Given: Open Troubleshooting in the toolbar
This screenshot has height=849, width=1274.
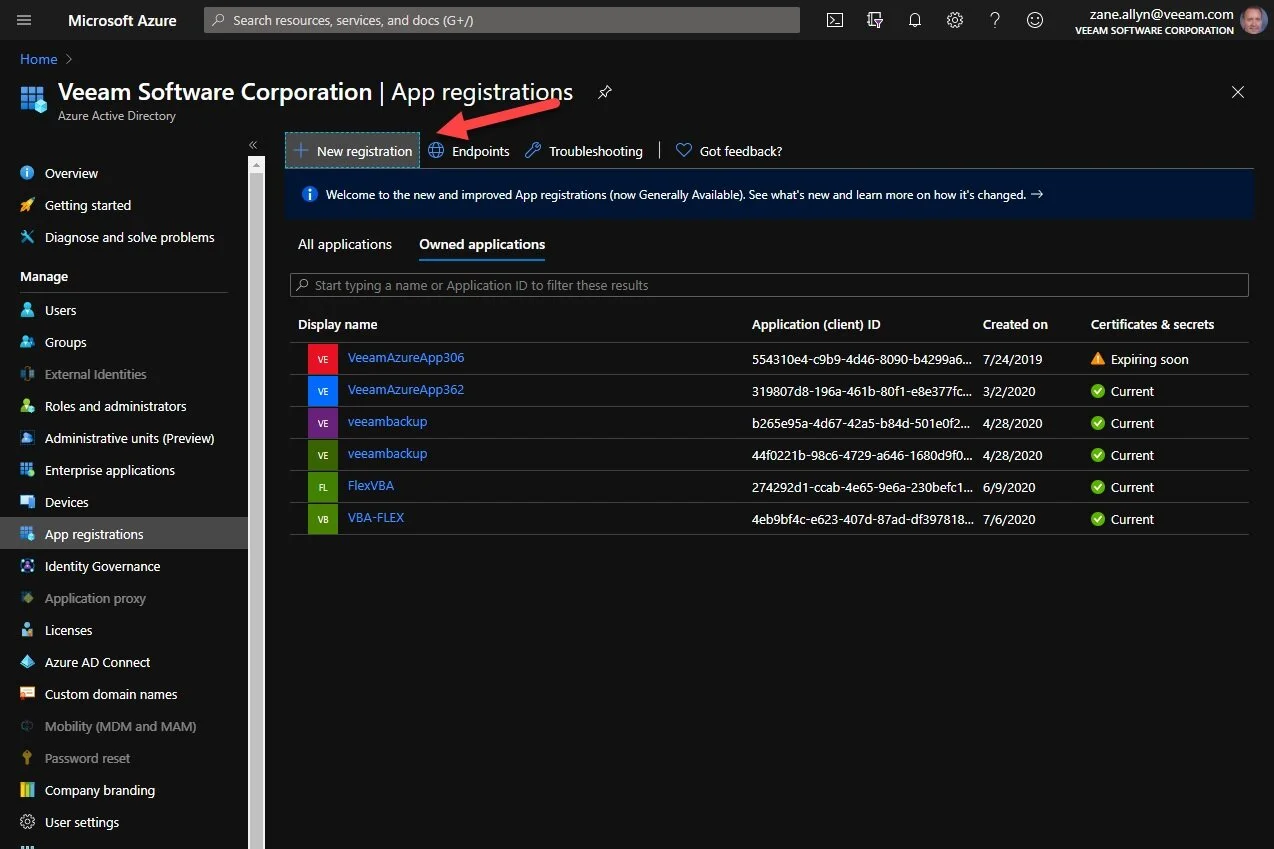Looking at the screenshot, I should (584, 151).
